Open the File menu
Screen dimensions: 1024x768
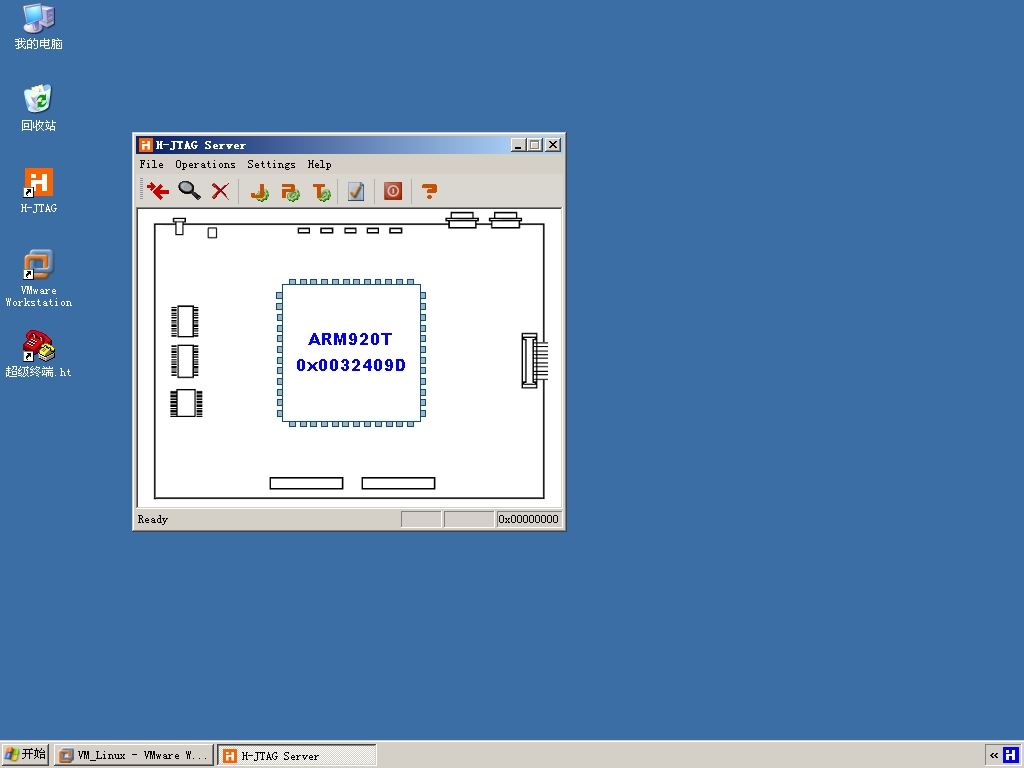click(x=152, y=164)
